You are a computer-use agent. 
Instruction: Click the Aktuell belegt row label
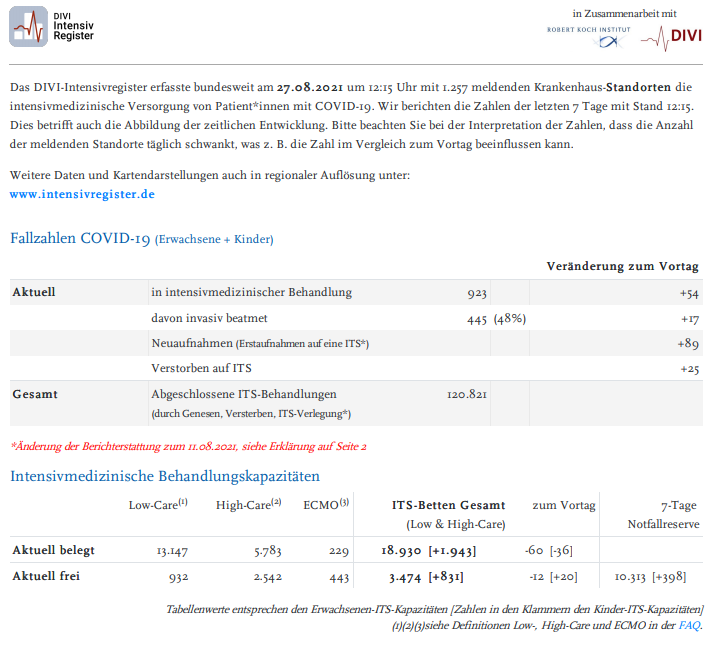coord(54,551)
